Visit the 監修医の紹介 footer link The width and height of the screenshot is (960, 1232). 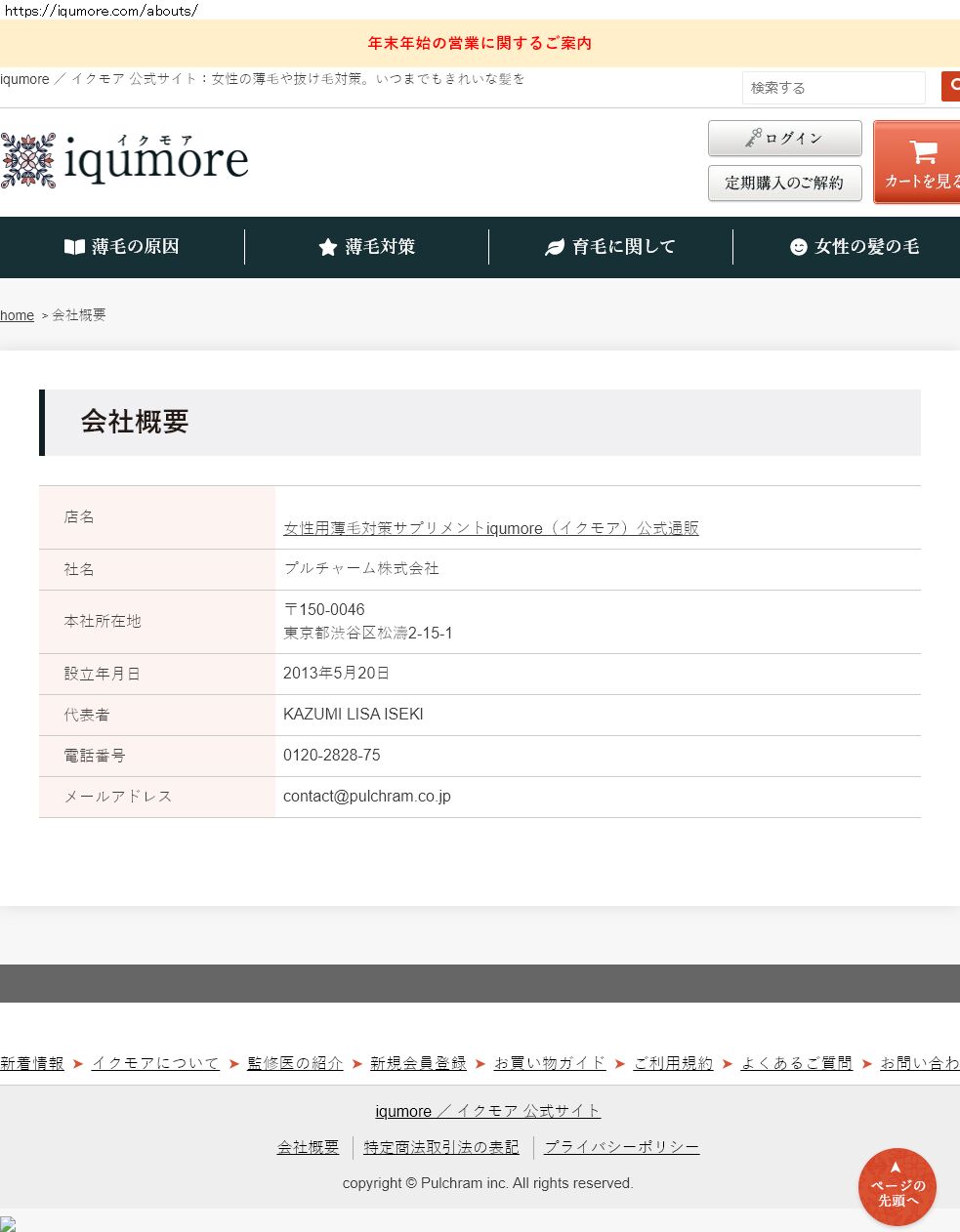click(x=295, y=1063)
